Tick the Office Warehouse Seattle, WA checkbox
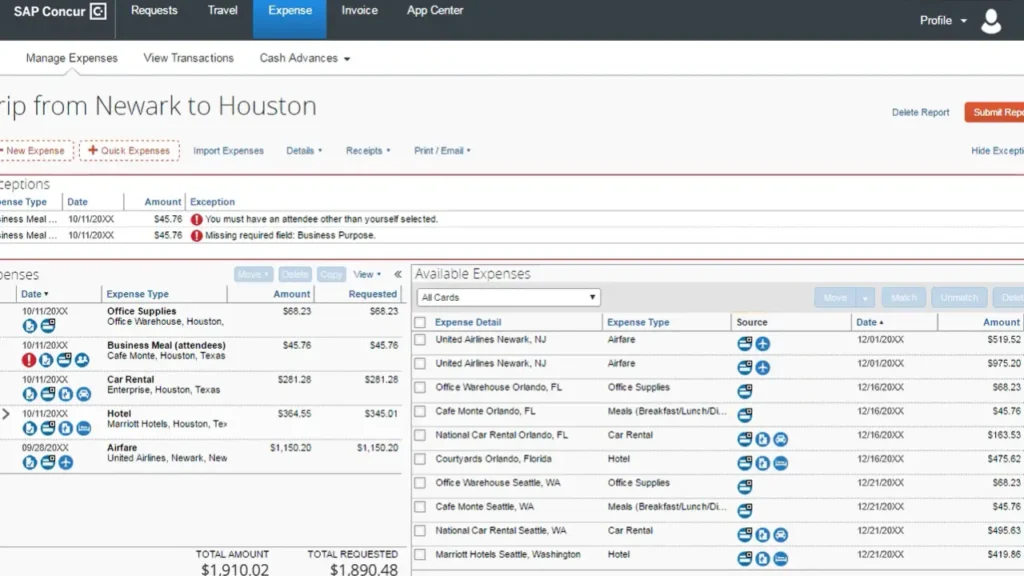The height and width of the screenshot is (576, 1024). (420, 483)
